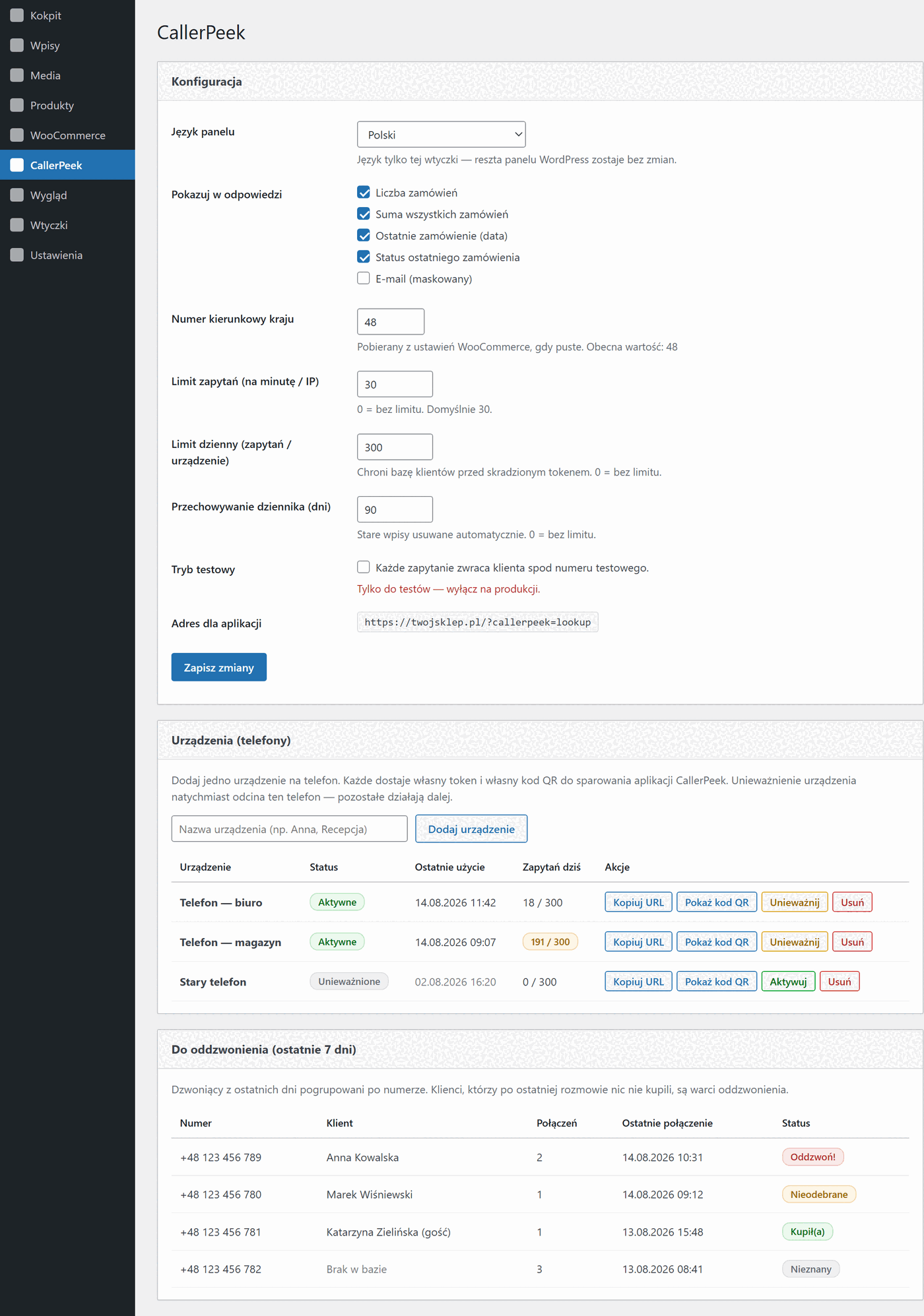
Task: Select the Adres dla aplikacji URL code
Action: (478, 622)
